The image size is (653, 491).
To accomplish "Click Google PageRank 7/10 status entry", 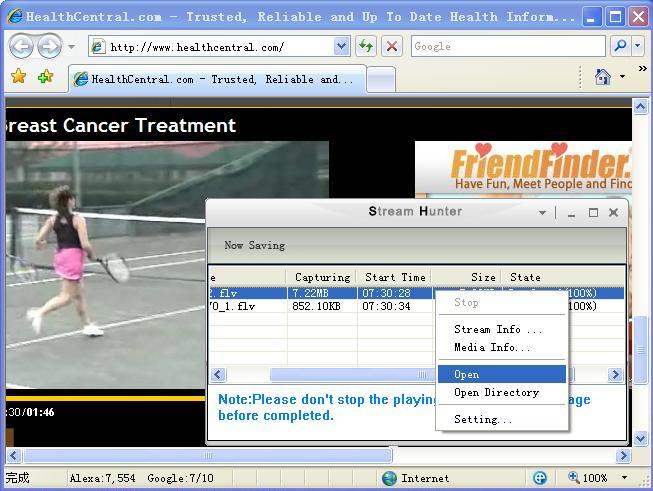I will coord(180,478).
